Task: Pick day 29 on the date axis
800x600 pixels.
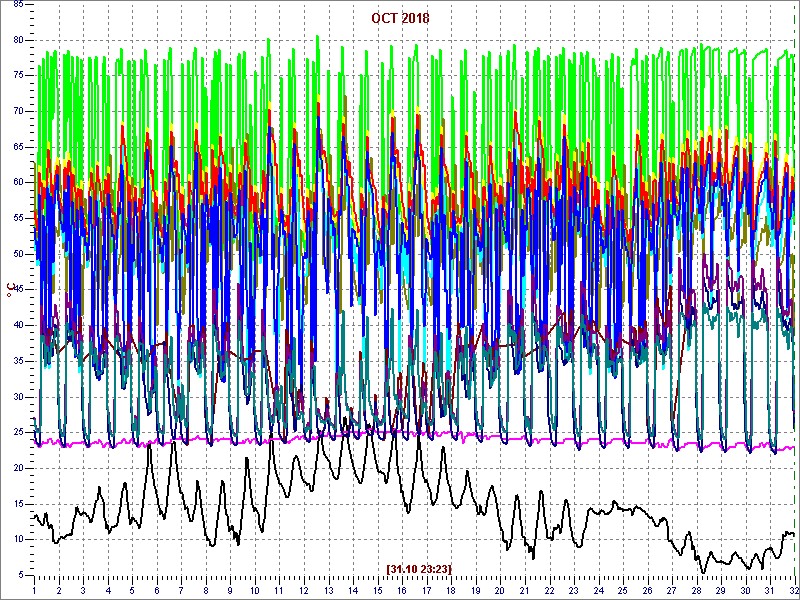Action: [x=720, y=588]
